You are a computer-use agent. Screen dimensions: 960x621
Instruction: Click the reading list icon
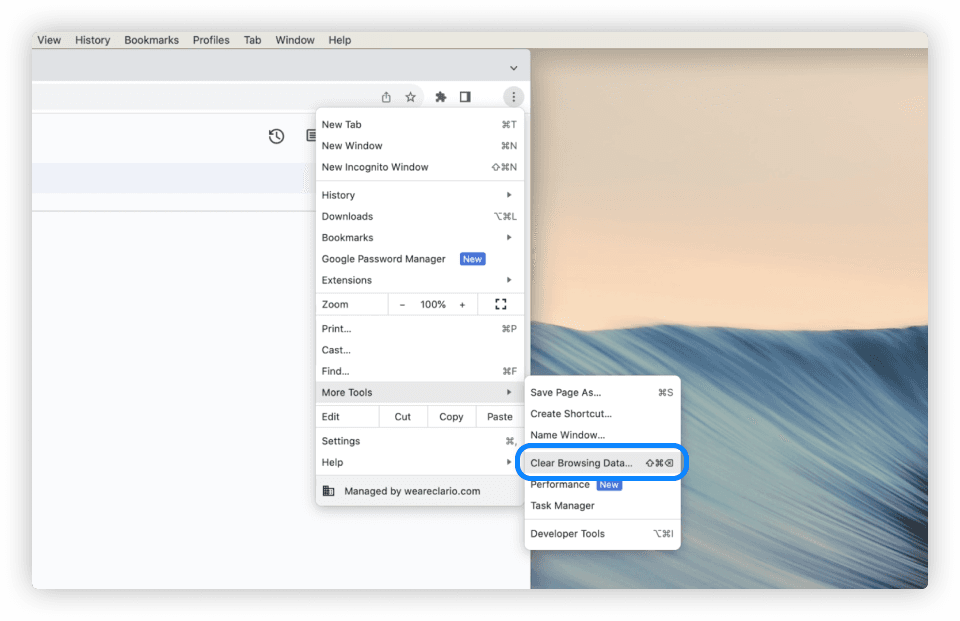tap(311, 136)
